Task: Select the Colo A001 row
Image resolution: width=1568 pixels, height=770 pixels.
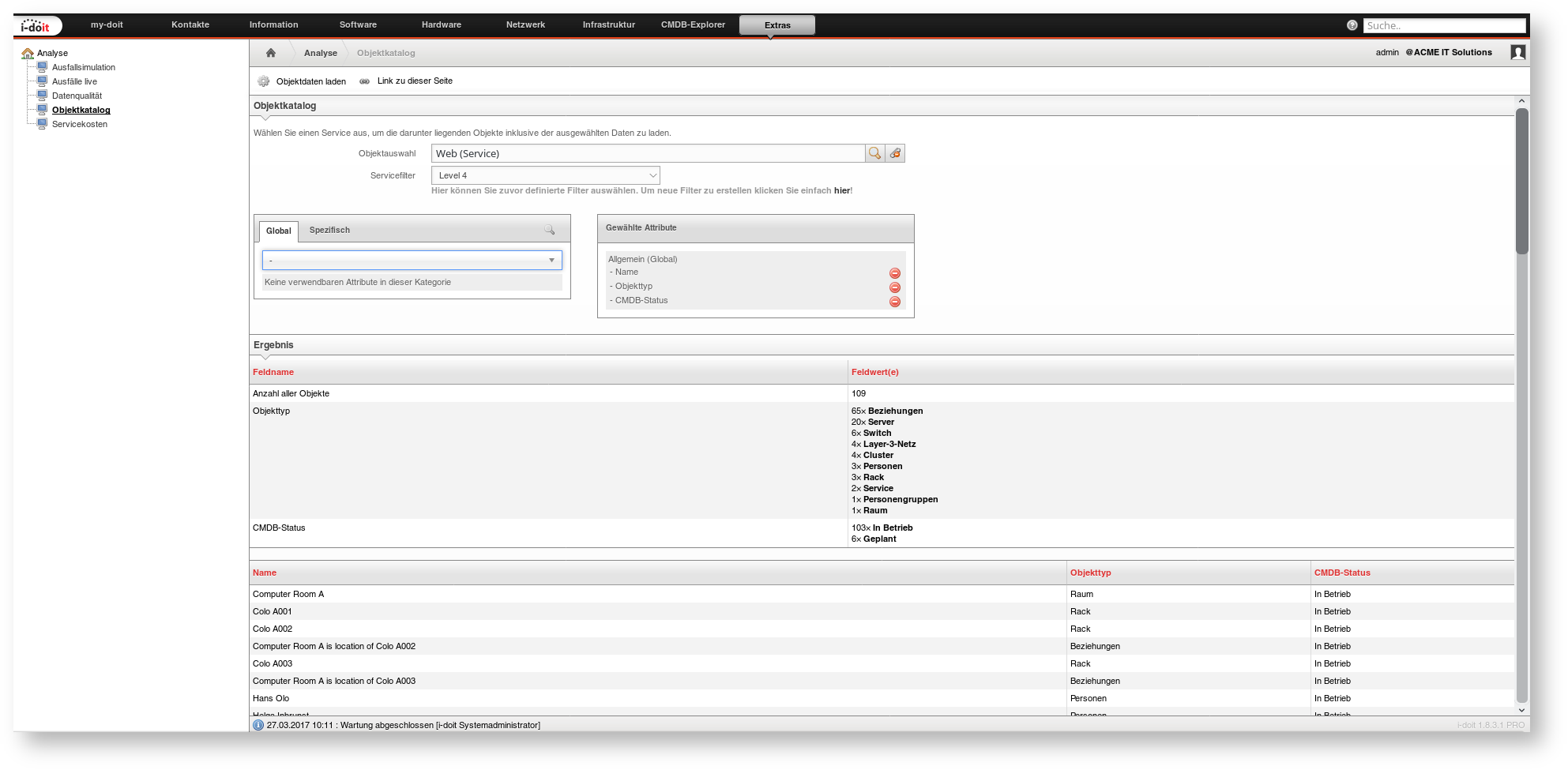Action: pos(882,611)
